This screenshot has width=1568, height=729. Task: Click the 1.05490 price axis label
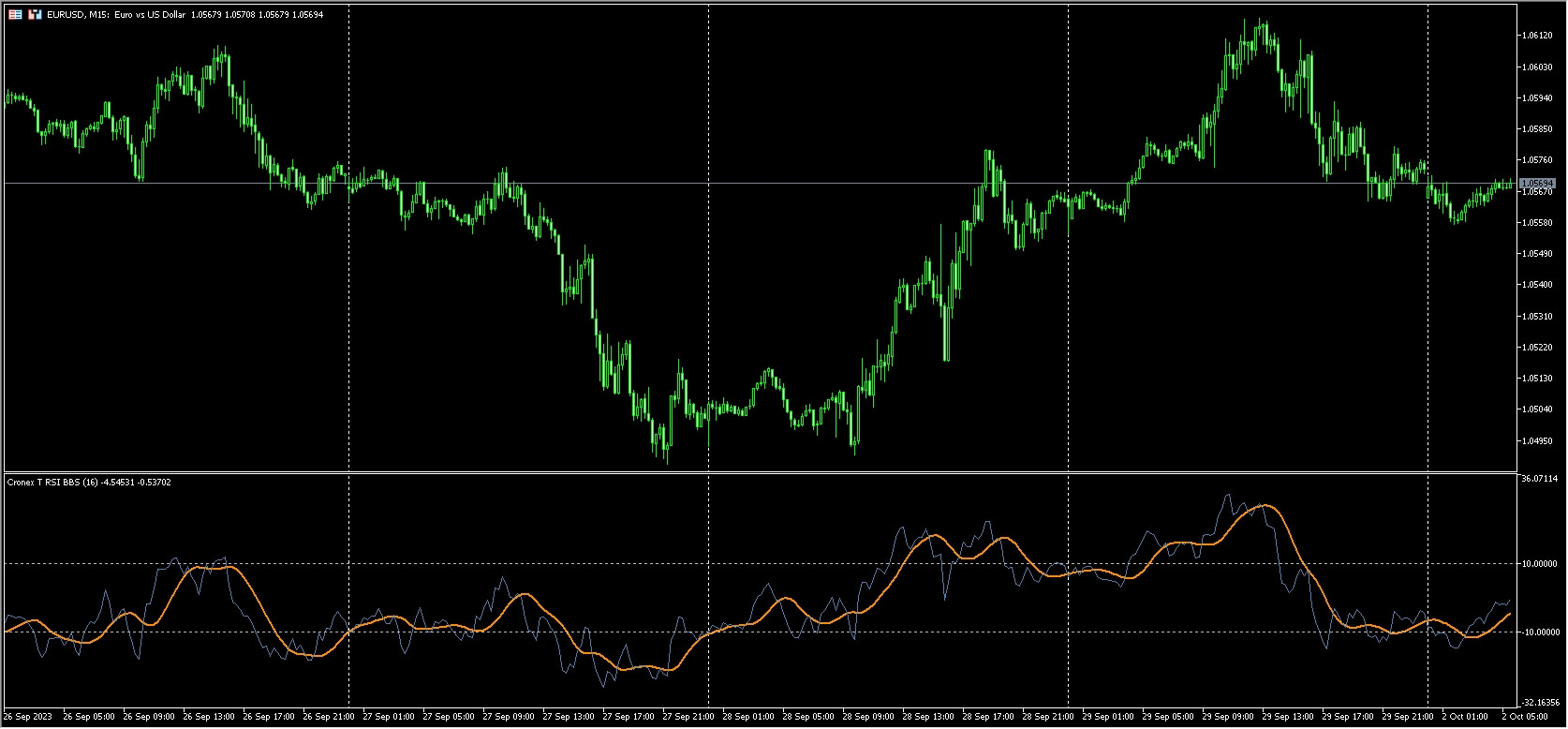1537,254
